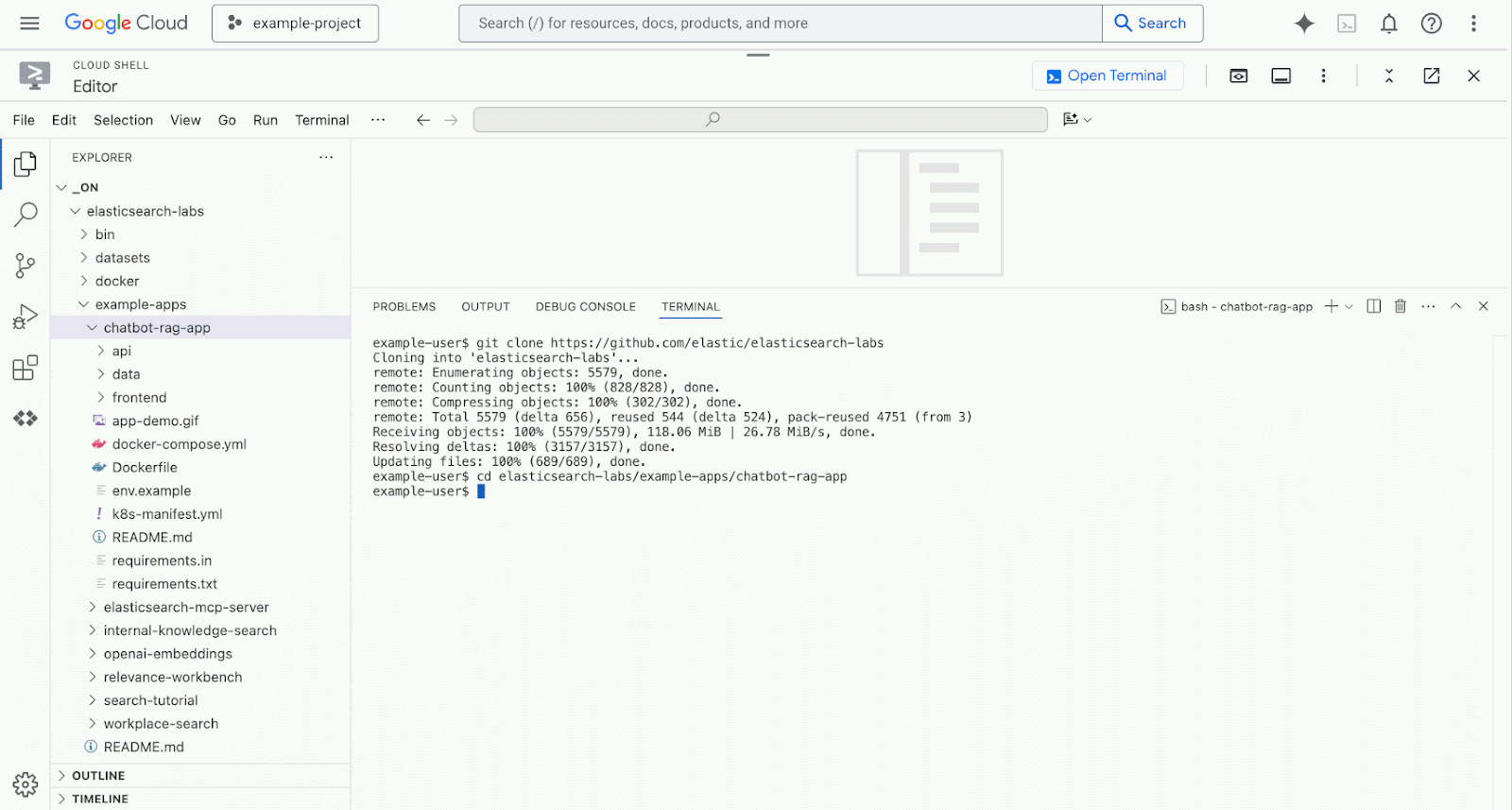Expand the OUTLINE section
The height and width of the screenshot is (810, 1512).
coord(98,776)
